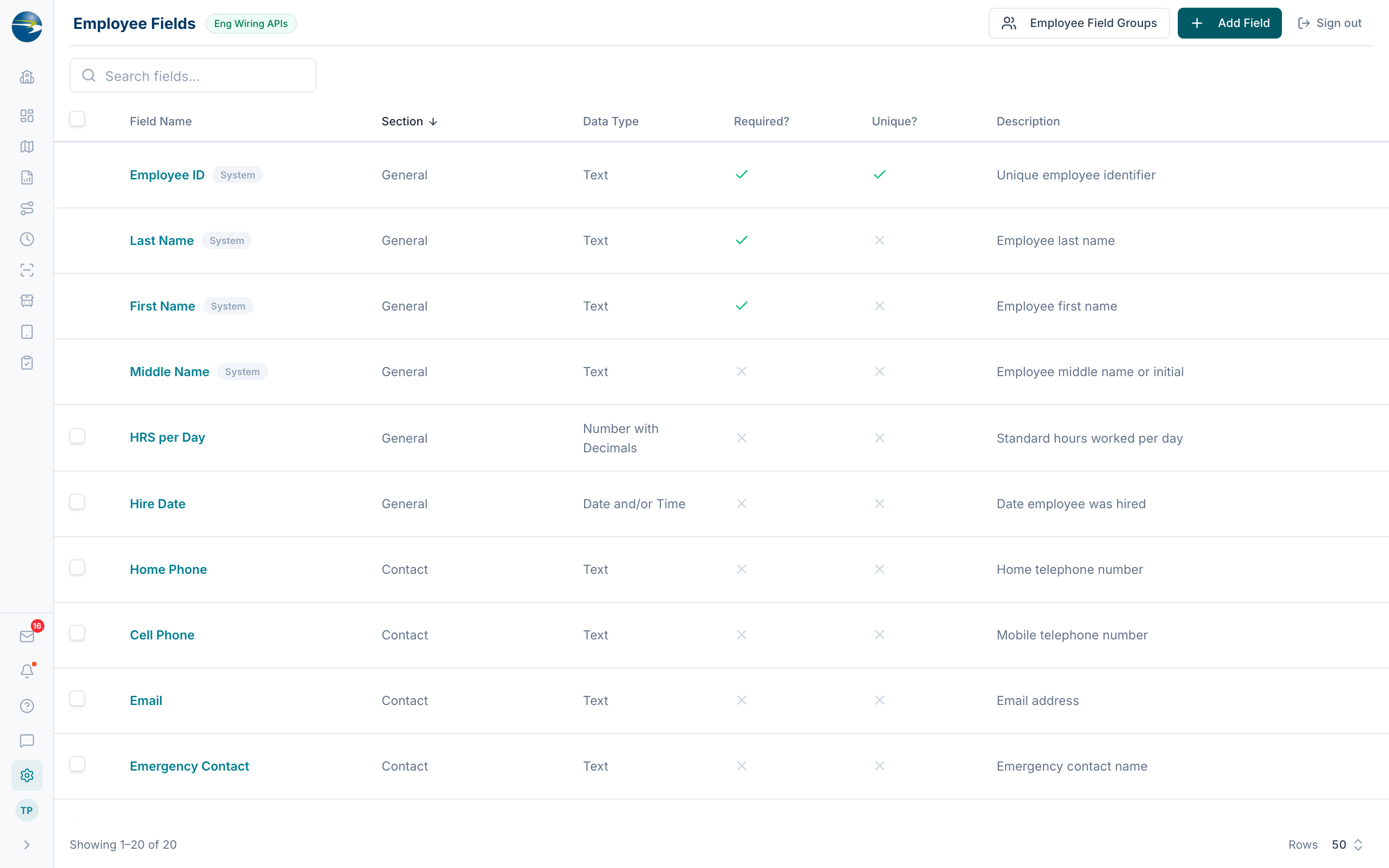This screenshot has height=868, width=1389.
Task: Click 'Showing 1–20 of 20' status text
Action: pos(123,844)
